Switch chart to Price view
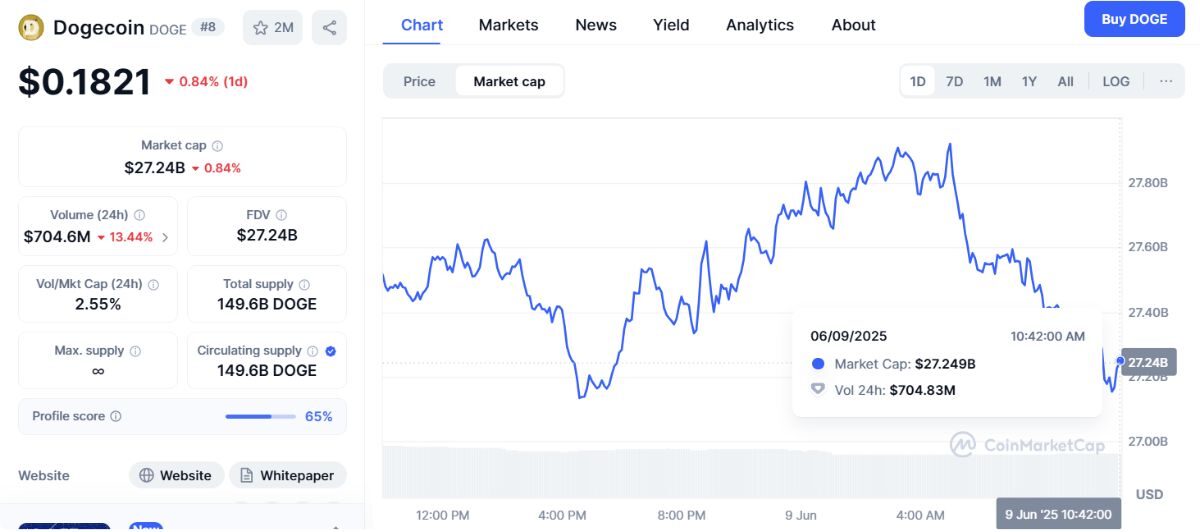The width and height of the screenshot is (1200, 532). pos(419,81)
